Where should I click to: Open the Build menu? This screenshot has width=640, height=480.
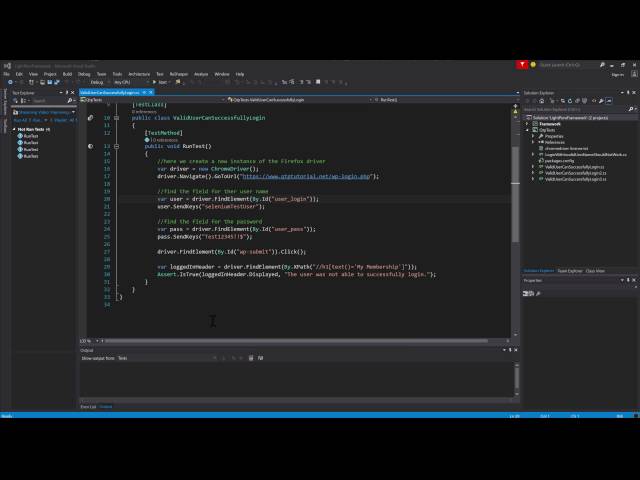(x=67, y=74)
